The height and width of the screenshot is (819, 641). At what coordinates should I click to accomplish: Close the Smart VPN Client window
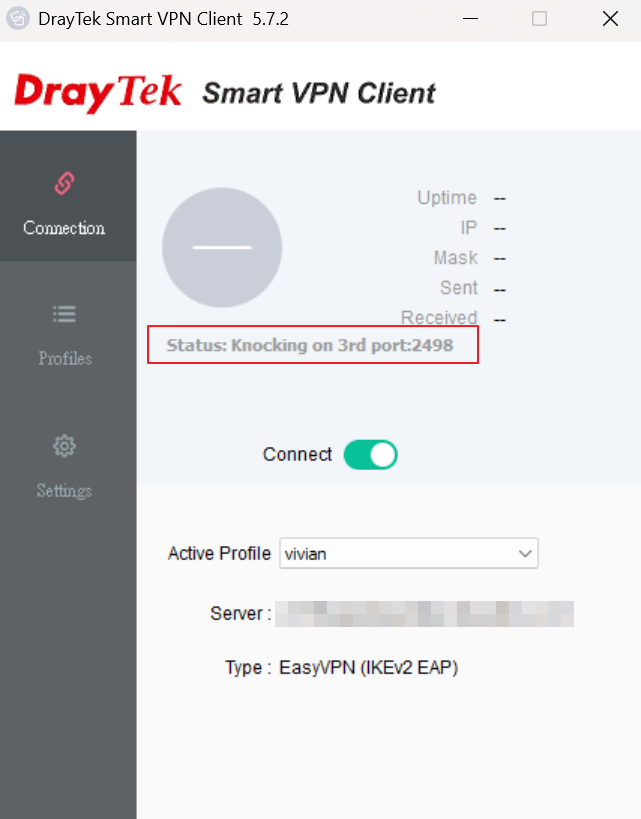(x=610, y=19)
